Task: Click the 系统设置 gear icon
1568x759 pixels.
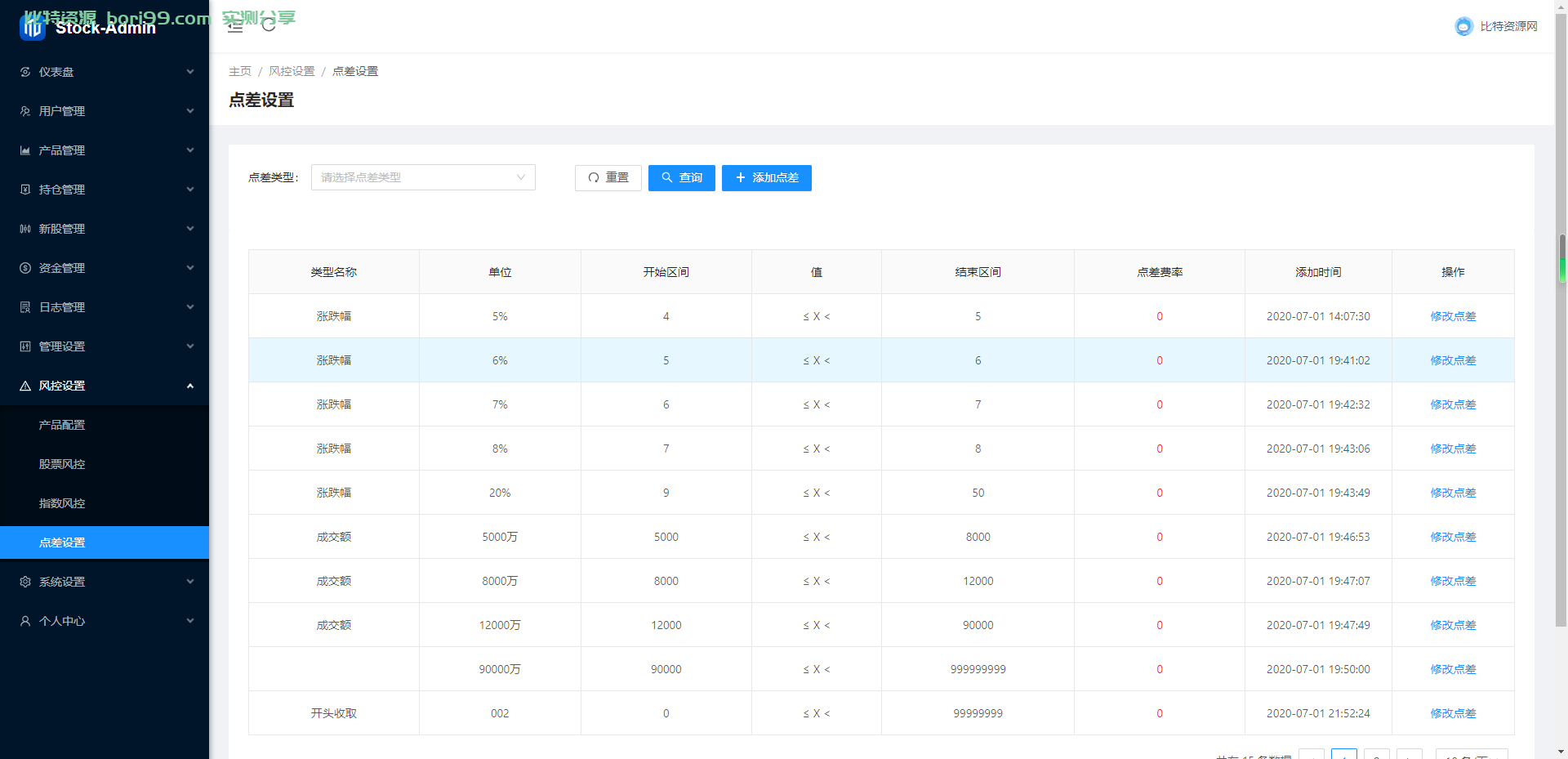Action: (x=25, y=582)
